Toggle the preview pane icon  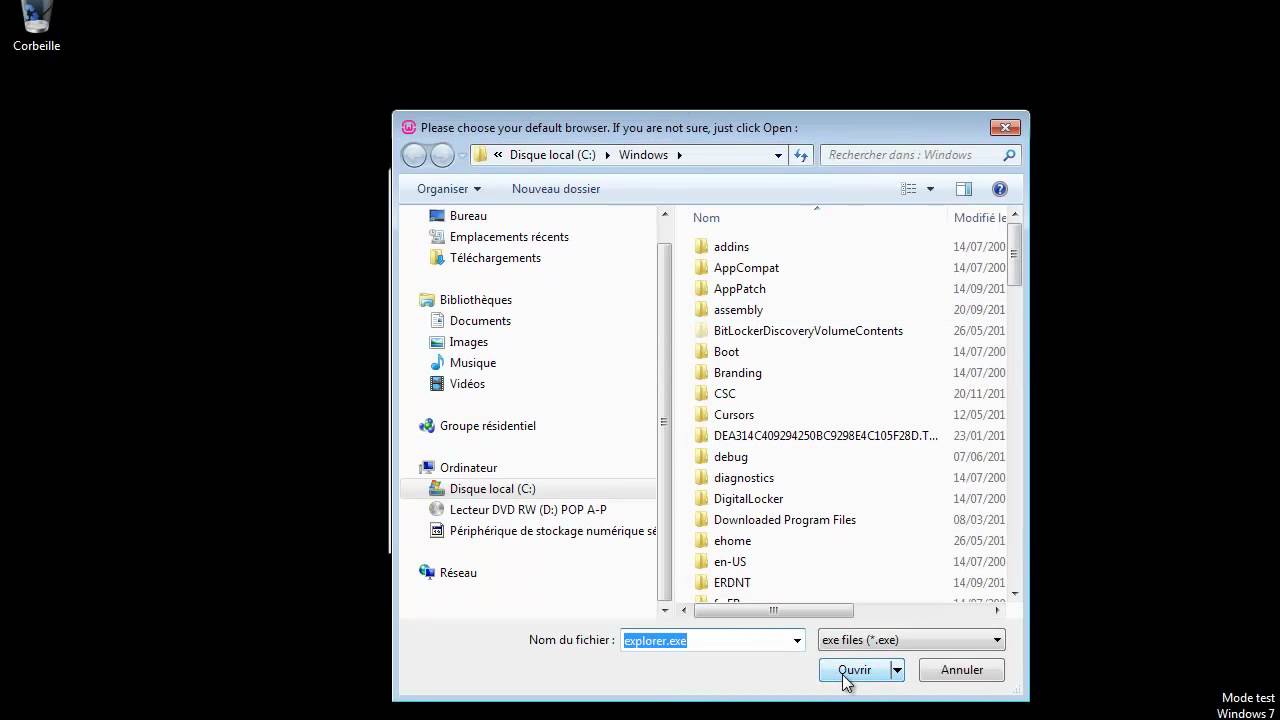964,189
